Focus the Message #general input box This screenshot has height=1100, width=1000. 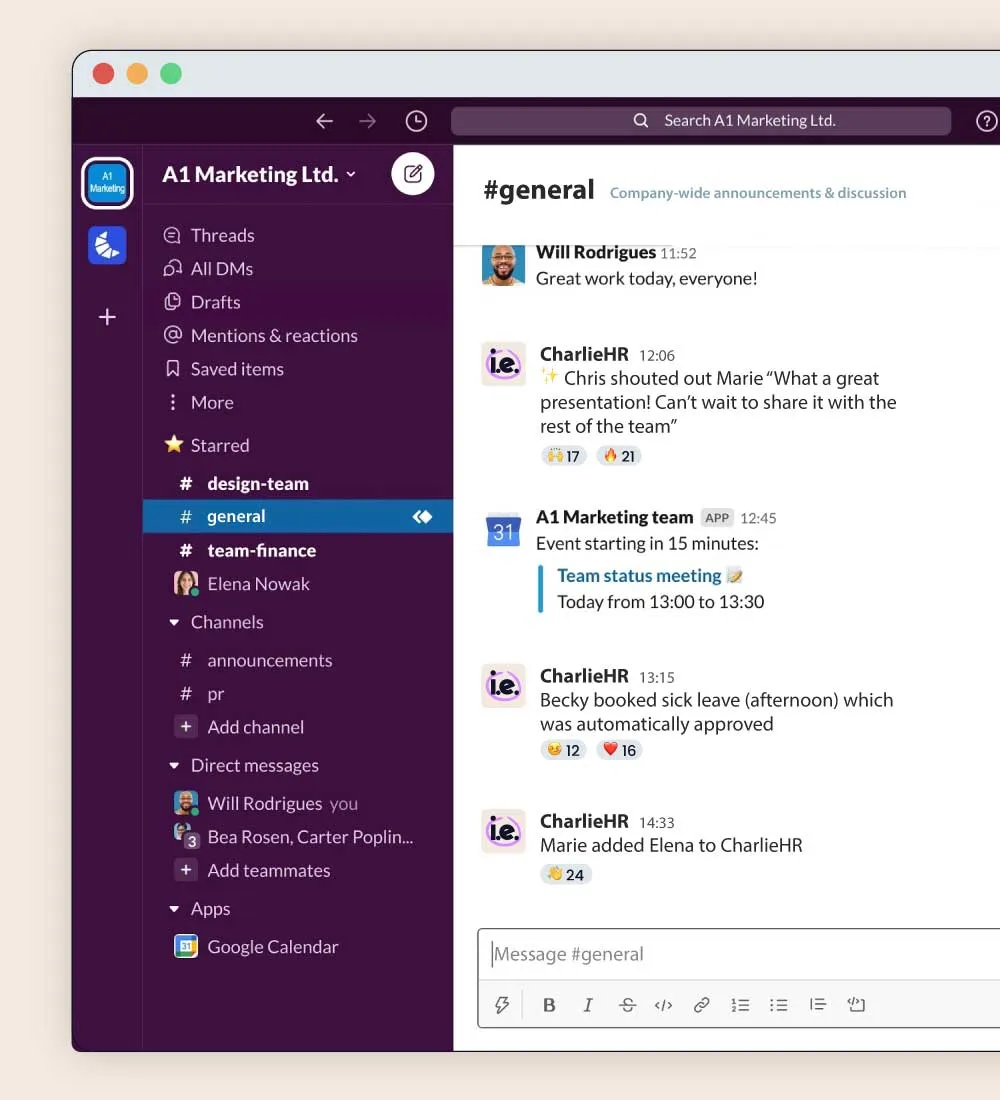click(739, 954)
